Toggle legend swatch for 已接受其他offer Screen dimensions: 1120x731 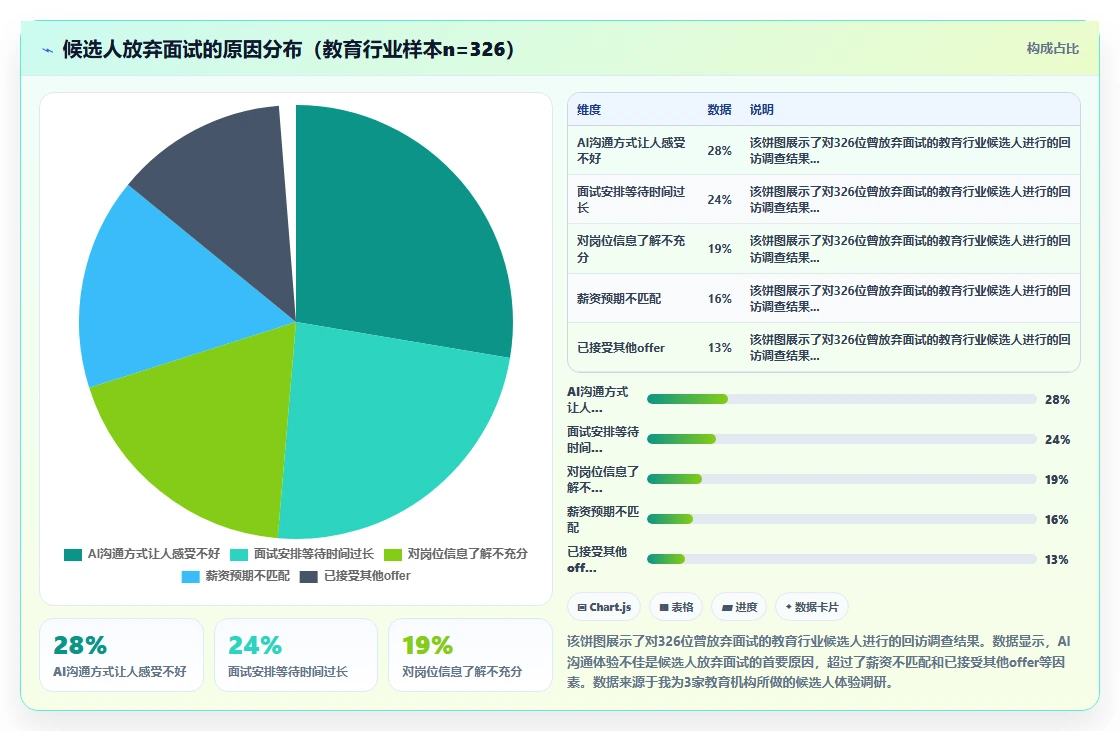[x=309, y=577]
